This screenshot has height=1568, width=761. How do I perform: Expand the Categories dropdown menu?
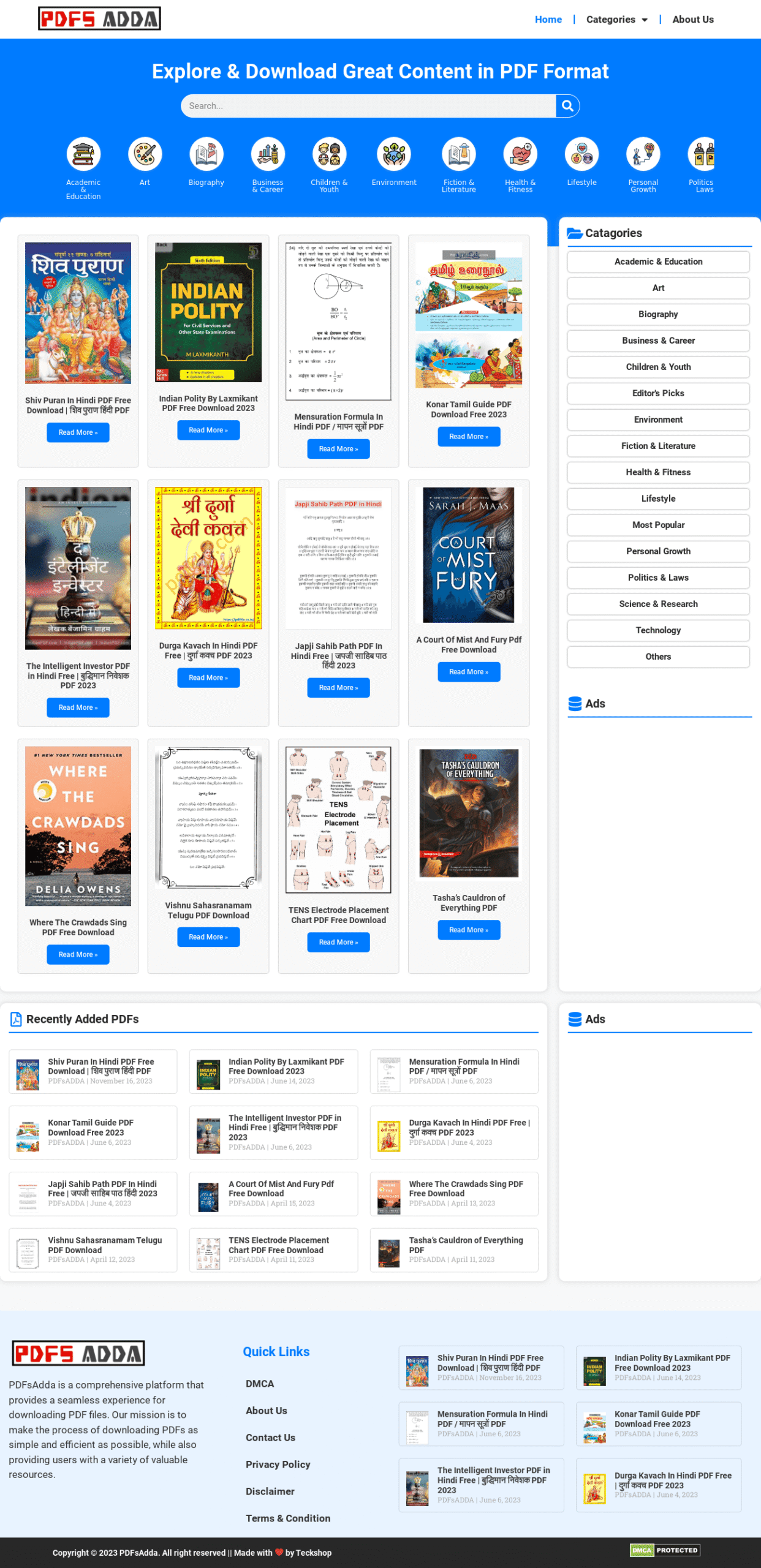pos(616,20)
